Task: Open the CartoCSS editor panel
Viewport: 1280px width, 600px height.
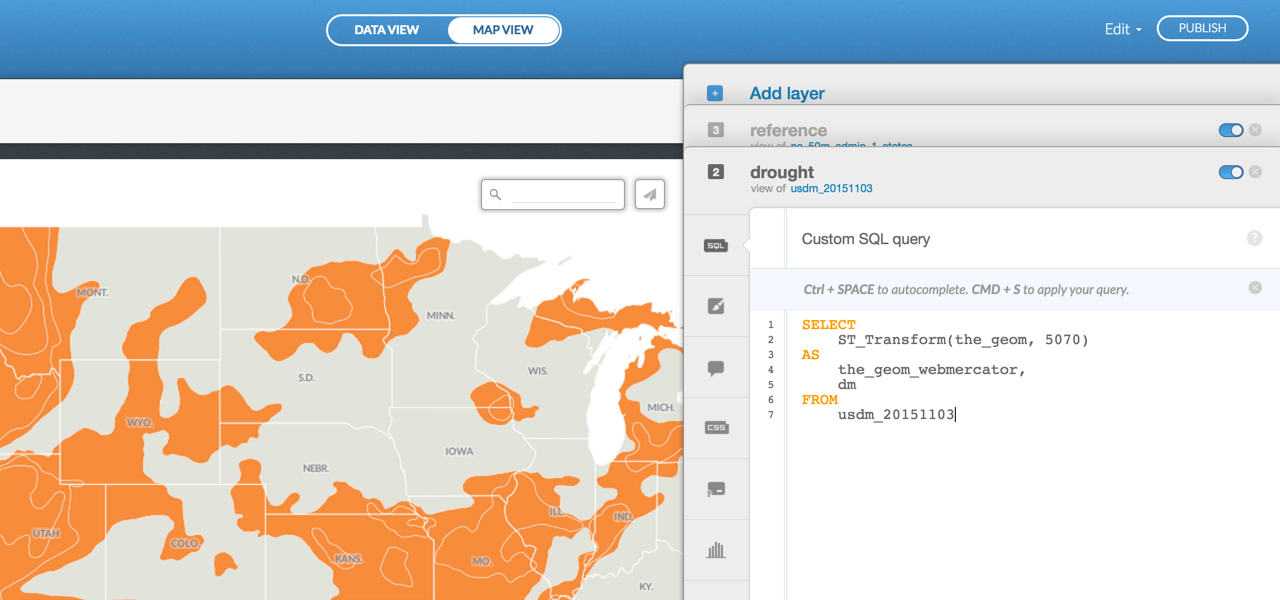Action: [716, 427]
